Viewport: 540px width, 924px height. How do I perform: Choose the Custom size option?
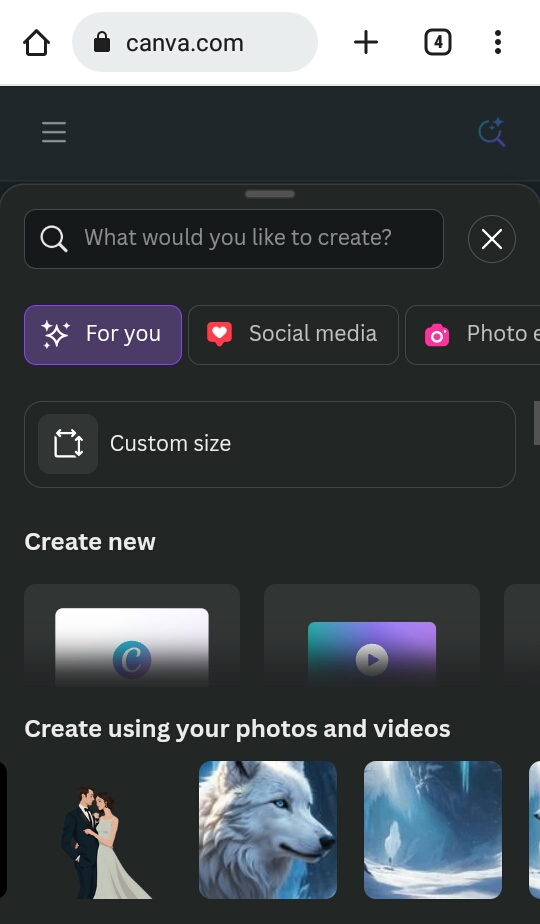[x=269, y=444]
